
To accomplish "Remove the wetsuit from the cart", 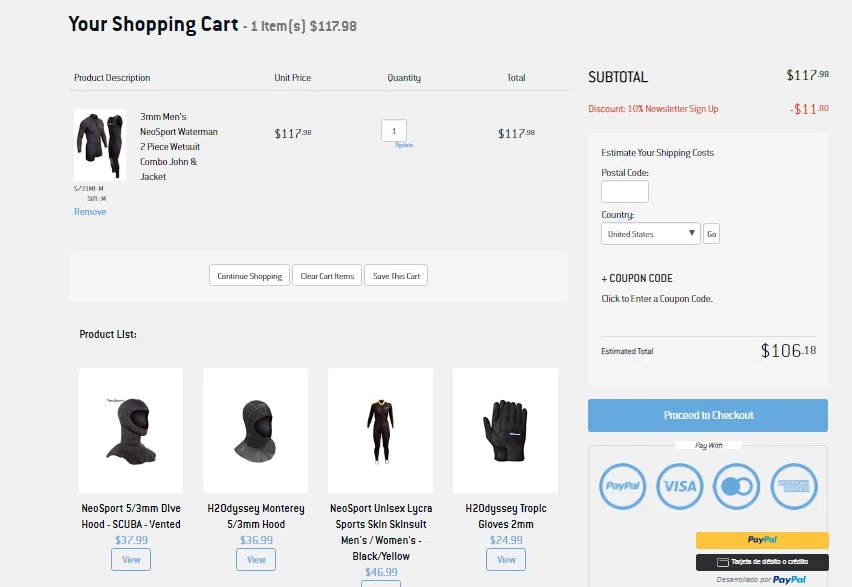I will [90, 211].
